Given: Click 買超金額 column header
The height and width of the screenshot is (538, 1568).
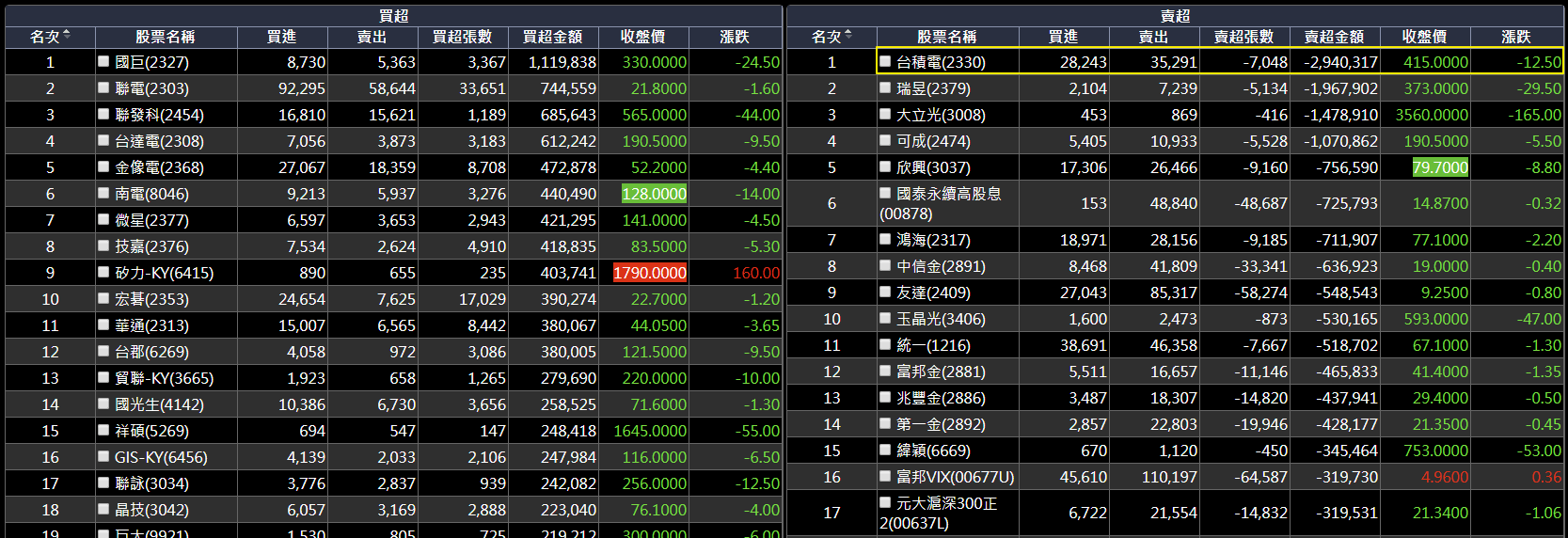Looking at the screenshot, I should click(x=553, y=37).
